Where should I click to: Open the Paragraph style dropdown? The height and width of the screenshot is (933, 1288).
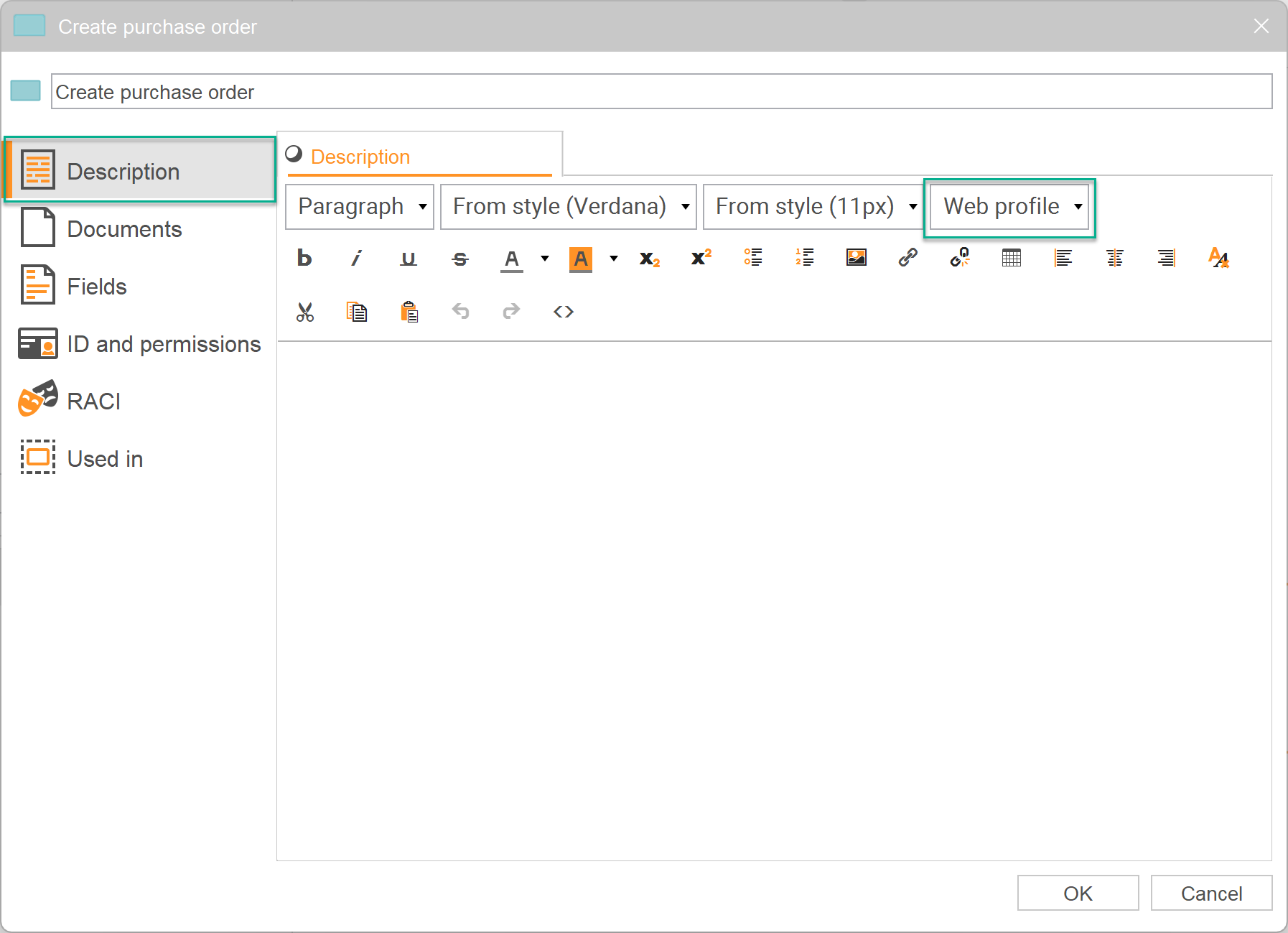[x=360, y=207]
